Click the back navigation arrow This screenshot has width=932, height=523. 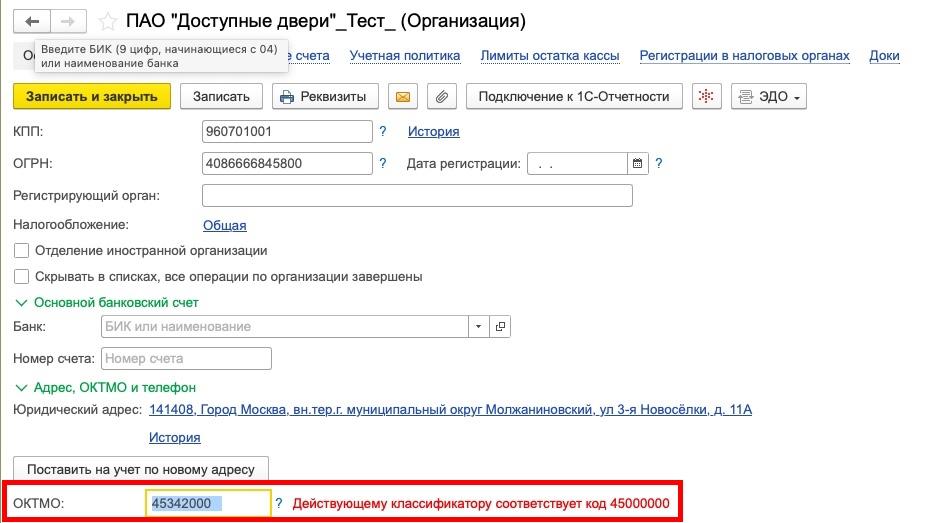click(34, 21)
